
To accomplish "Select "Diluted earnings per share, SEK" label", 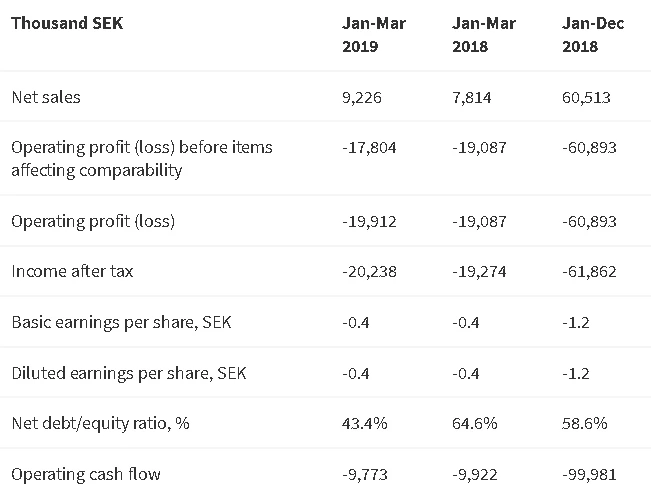I will tap(128, 373).
